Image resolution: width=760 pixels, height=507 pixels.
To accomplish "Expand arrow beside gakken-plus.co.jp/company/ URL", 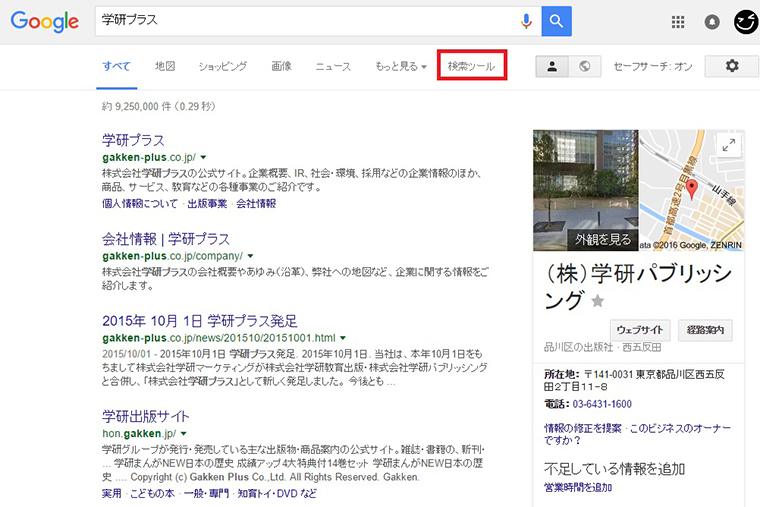I will click(251, 256).
